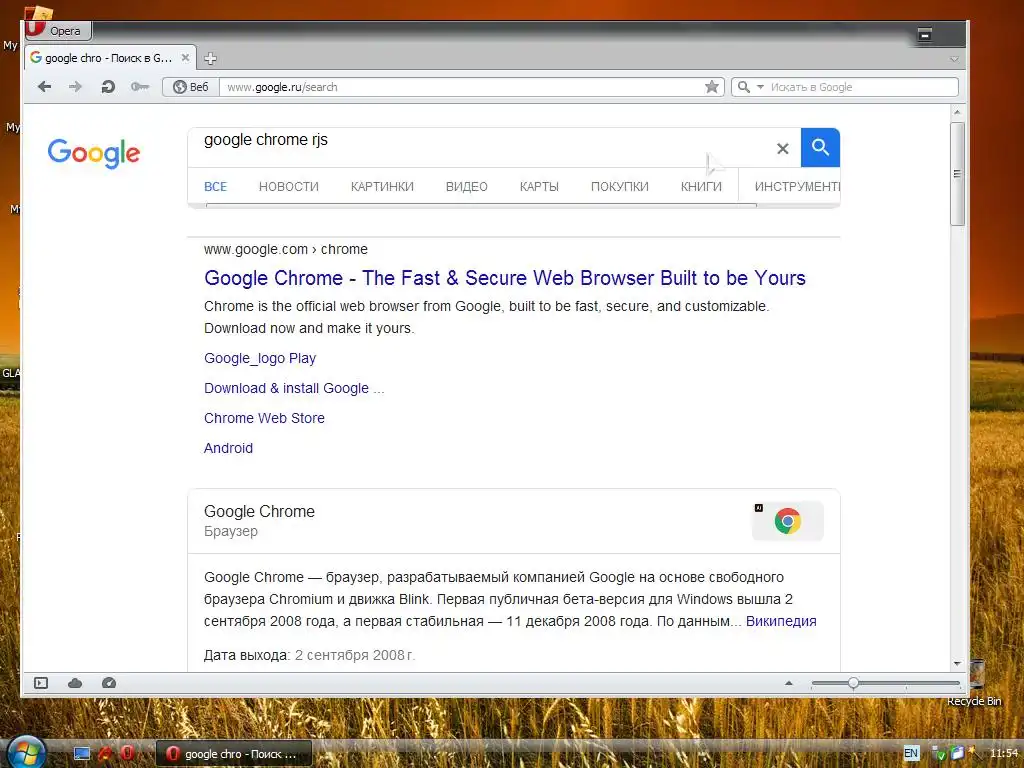This screenshot has width=1024, height=768.
Task: Click the Chrome logo thumbnail in knowledge card
Action: [788, 521]
